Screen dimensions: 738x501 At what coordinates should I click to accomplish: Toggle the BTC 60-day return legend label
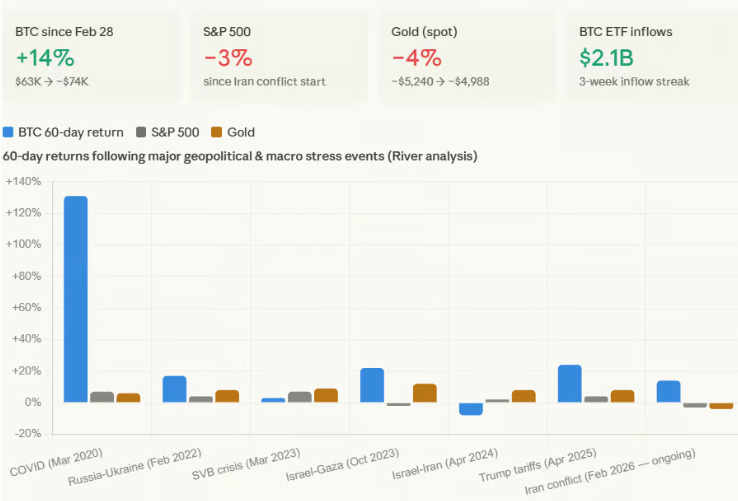pos(72,132)
